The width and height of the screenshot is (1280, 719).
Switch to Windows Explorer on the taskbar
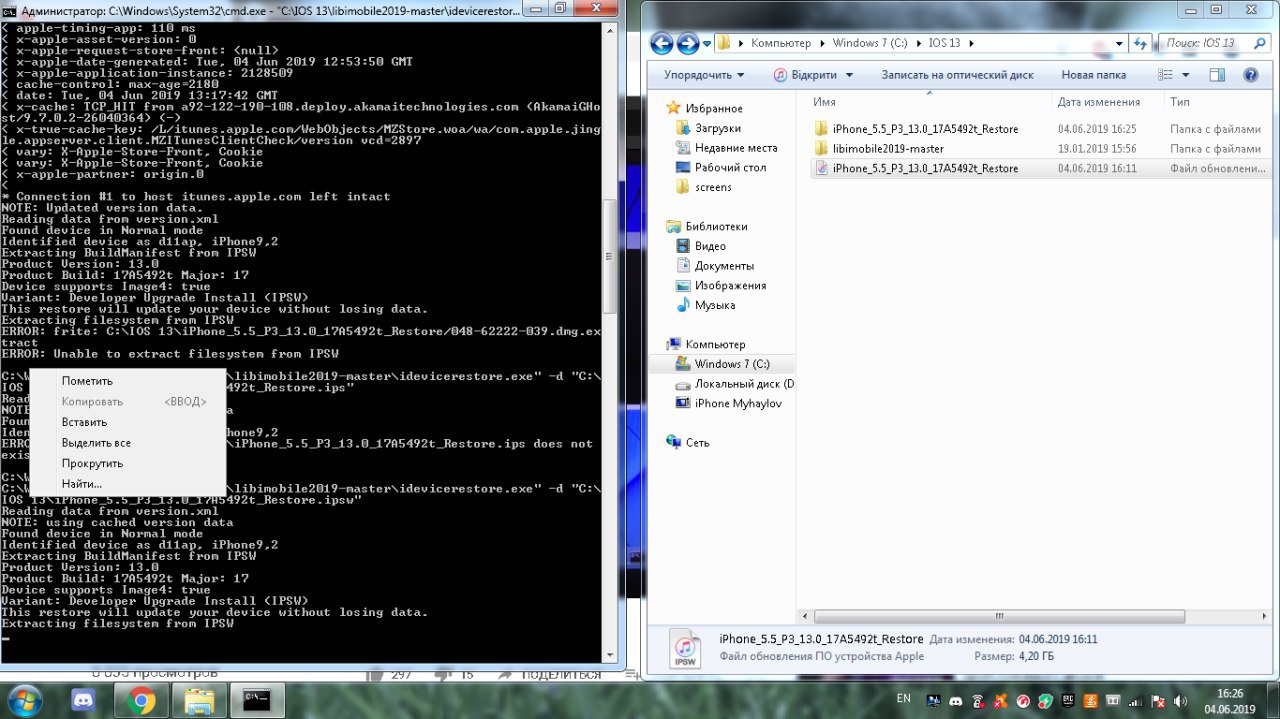coord(200,701)
